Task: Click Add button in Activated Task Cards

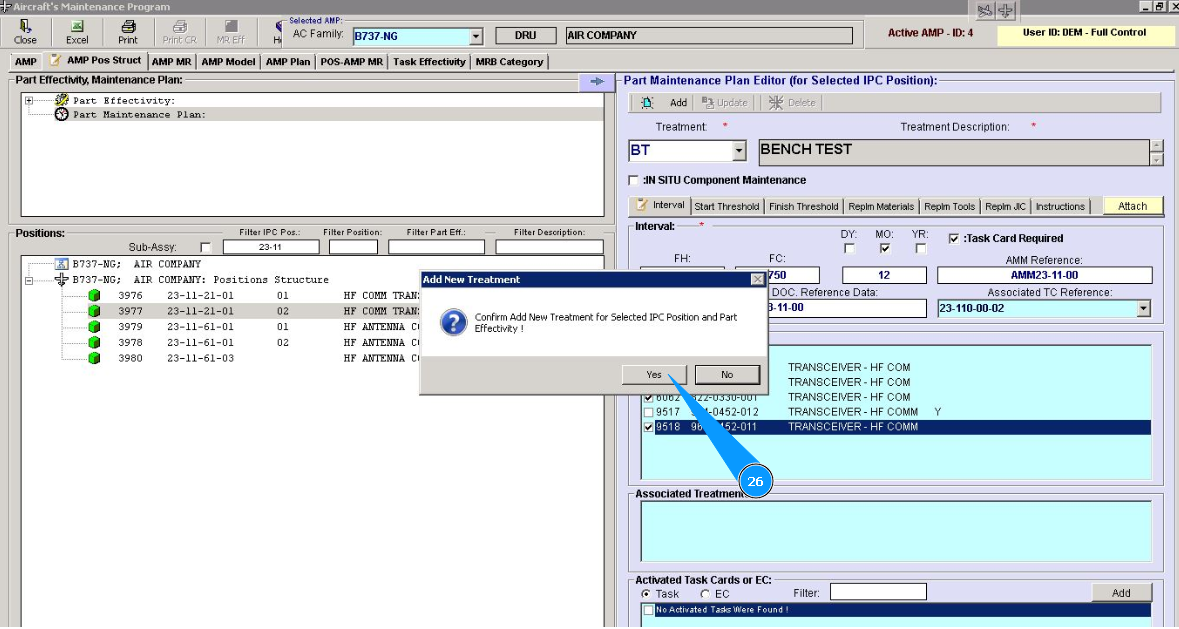Action: (x=1121, y=593)
